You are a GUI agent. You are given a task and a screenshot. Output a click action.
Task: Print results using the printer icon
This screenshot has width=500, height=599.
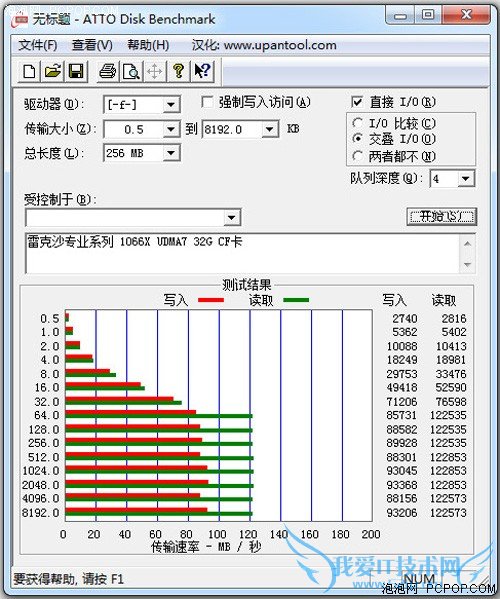[108, 71]
